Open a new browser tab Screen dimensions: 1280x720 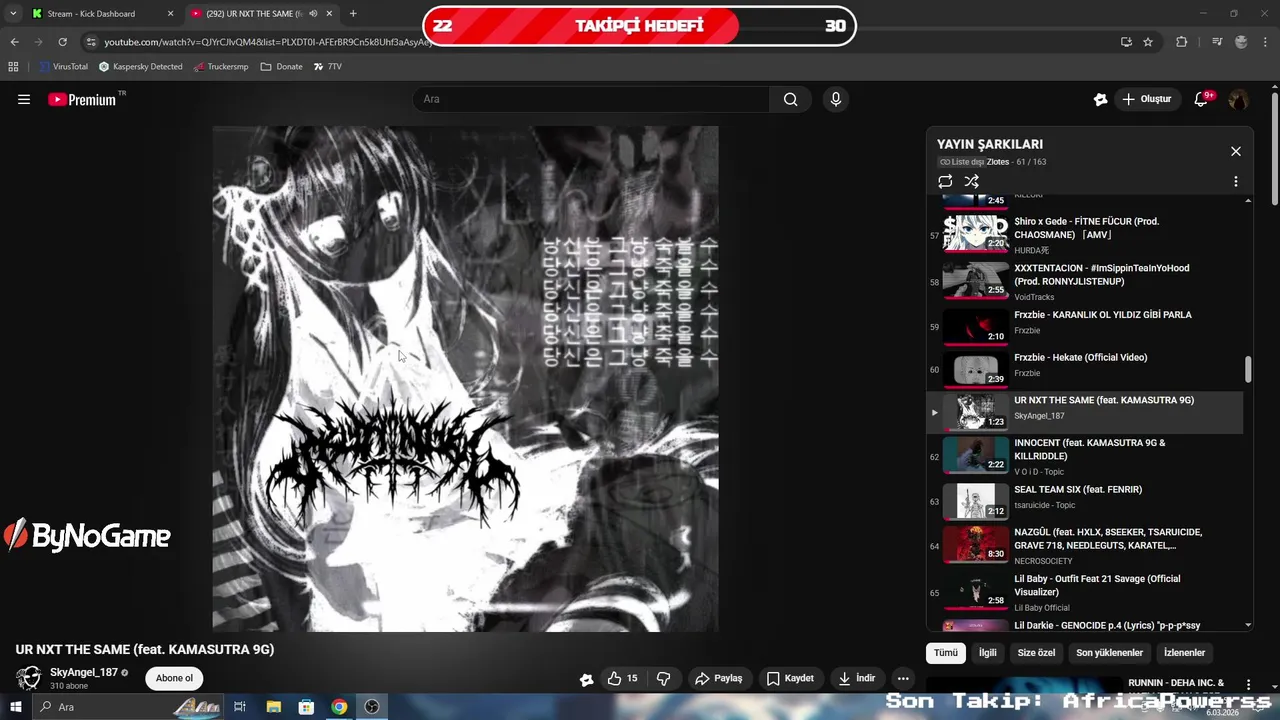(353, 14)
